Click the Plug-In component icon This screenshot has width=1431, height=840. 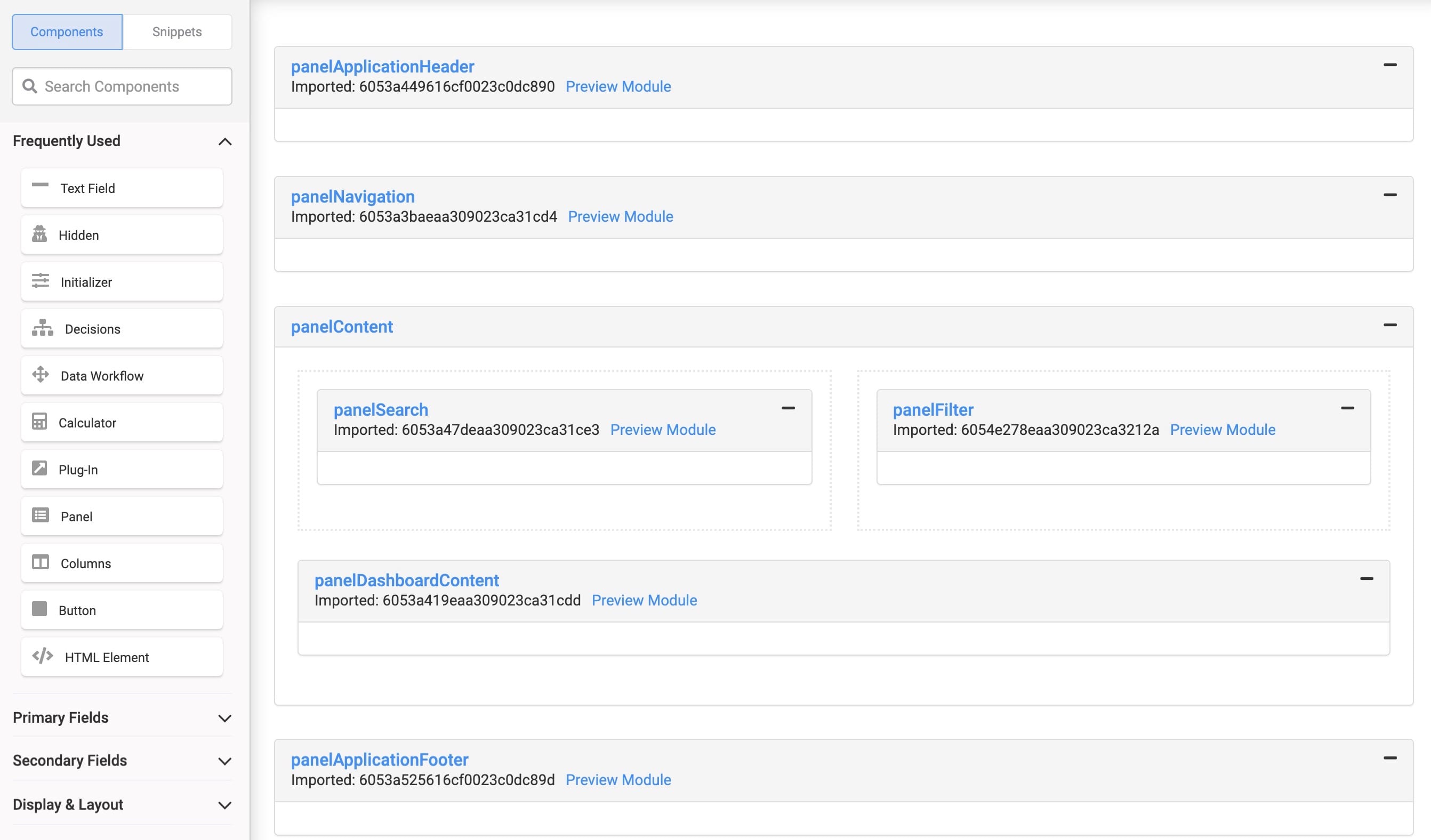pyautogui.click(x=39, y=469)
